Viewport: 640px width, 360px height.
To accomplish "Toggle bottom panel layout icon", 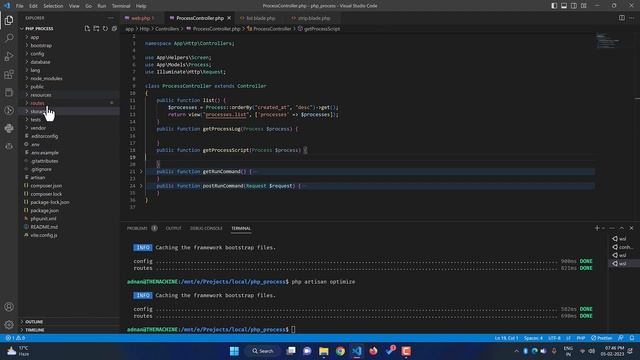I will (564, 6).
